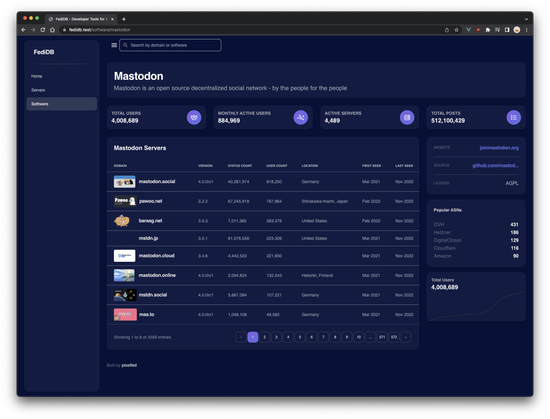This screenshot has width=550, height=419.
Task: Open a new browser tab with plus
Action: pos(123,19)
